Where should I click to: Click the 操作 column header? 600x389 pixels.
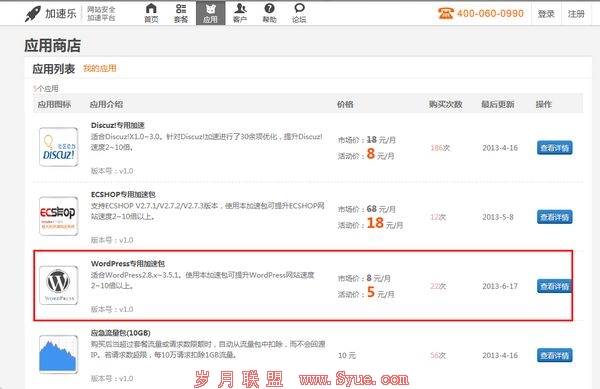pyautogui.click(x=544, y=104)
